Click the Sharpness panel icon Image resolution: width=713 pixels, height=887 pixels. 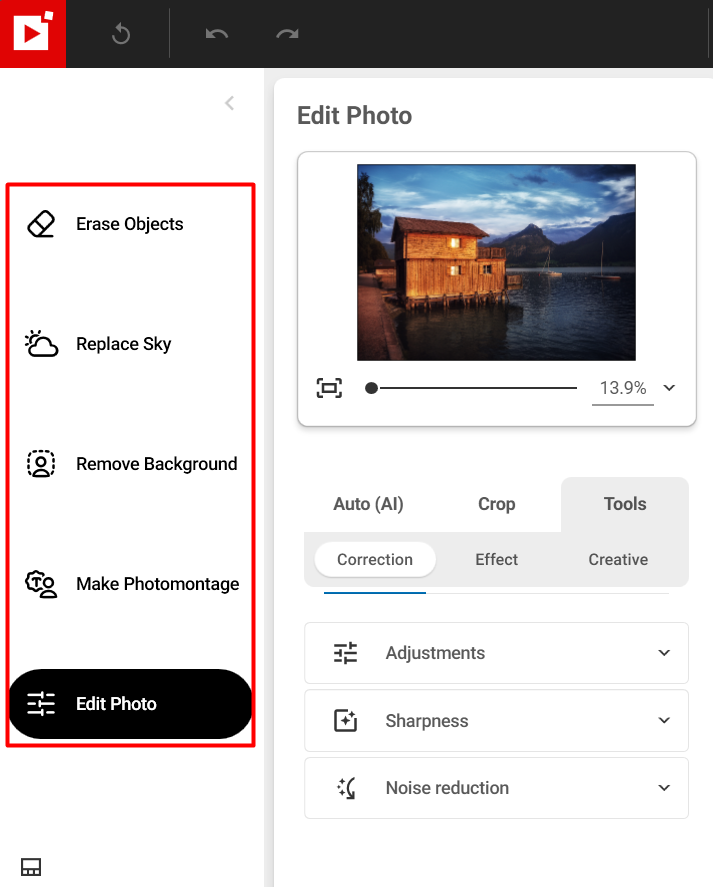tap(344, 720)
